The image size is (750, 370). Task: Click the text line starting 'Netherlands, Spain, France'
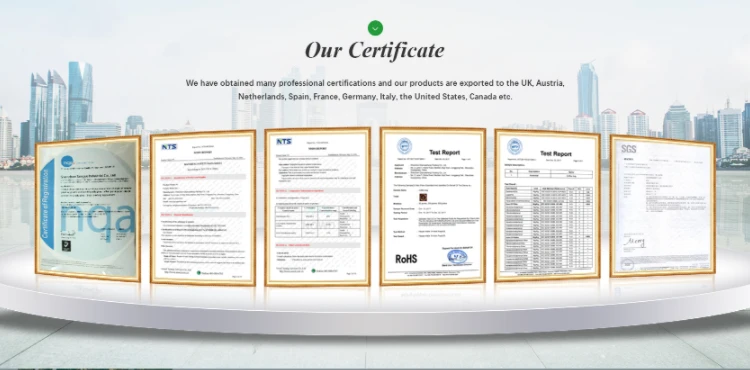(x=375, y=97)
